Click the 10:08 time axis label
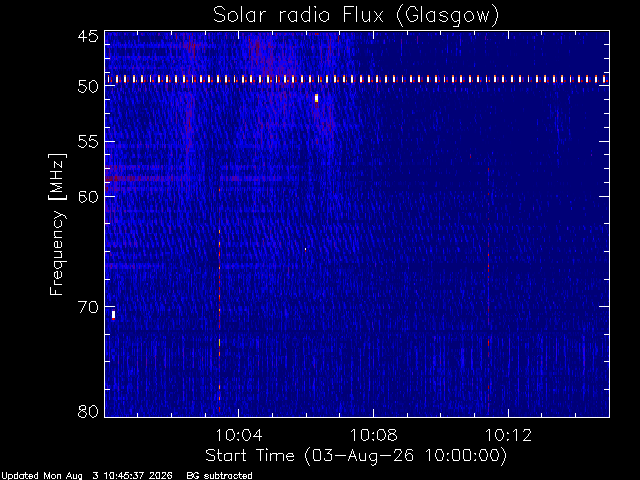The height and width of the screenshot is (480, 640). tap(373, 436)
